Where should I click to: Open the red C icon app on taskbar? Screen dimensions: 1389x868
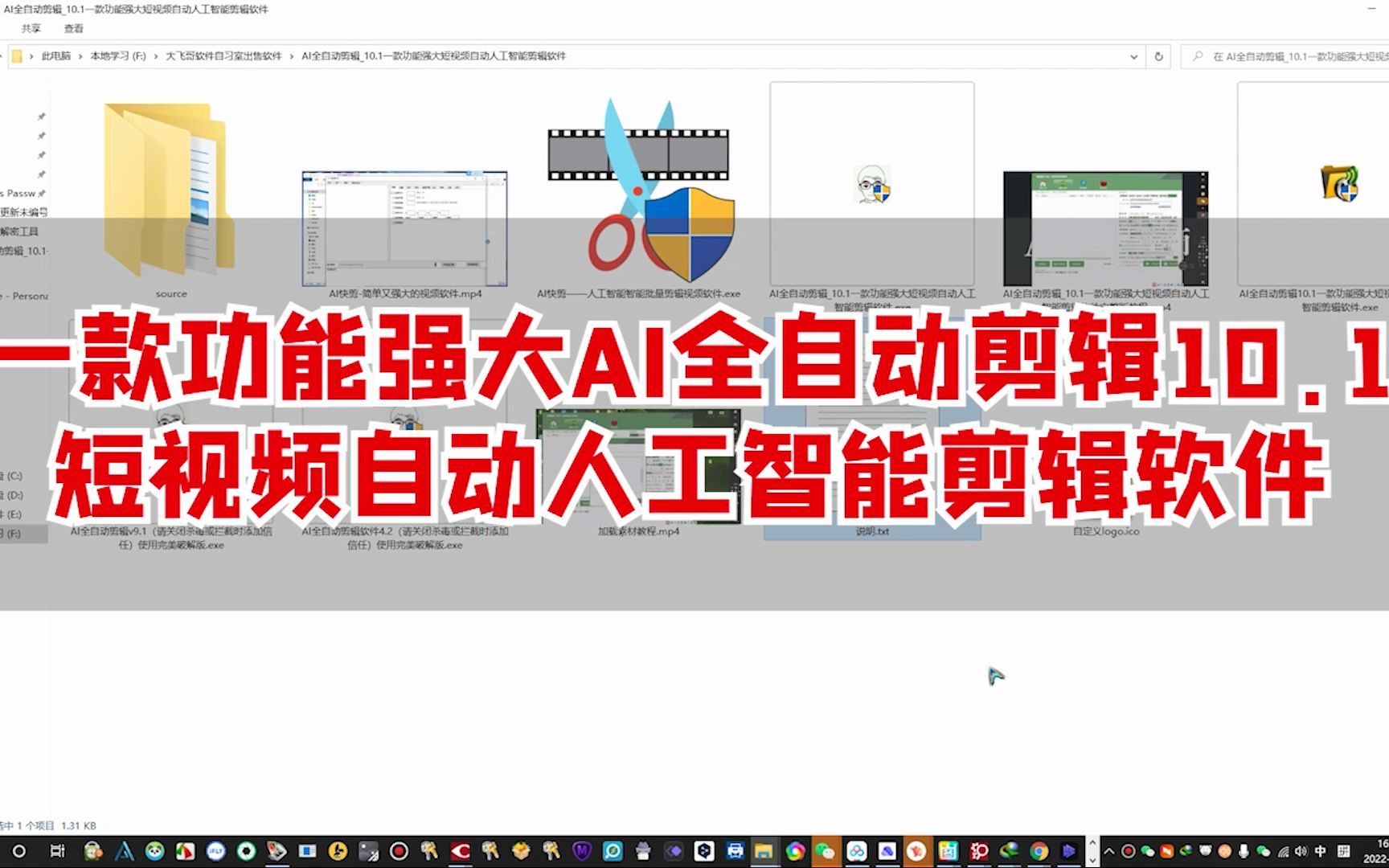pos(461,851)
